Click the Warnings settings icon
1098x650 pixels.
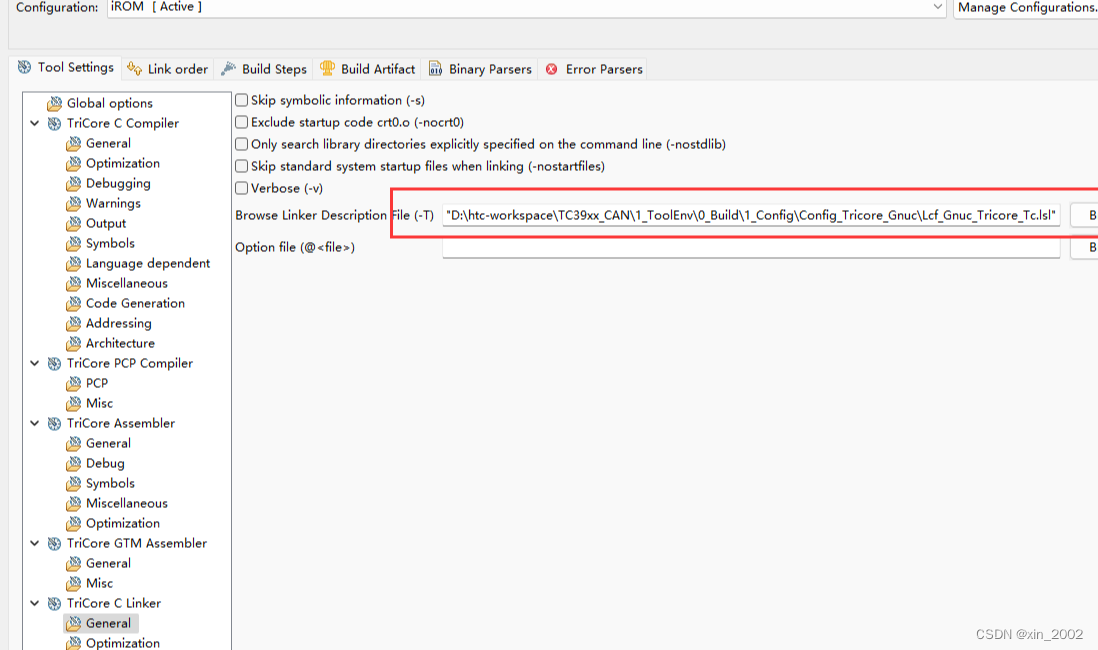coord(74,203)
